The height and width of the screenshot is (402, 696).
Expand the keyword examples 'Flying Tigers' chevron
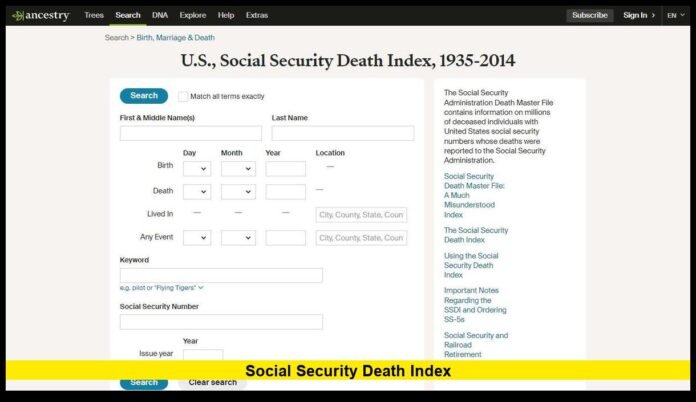pos(201,288)
